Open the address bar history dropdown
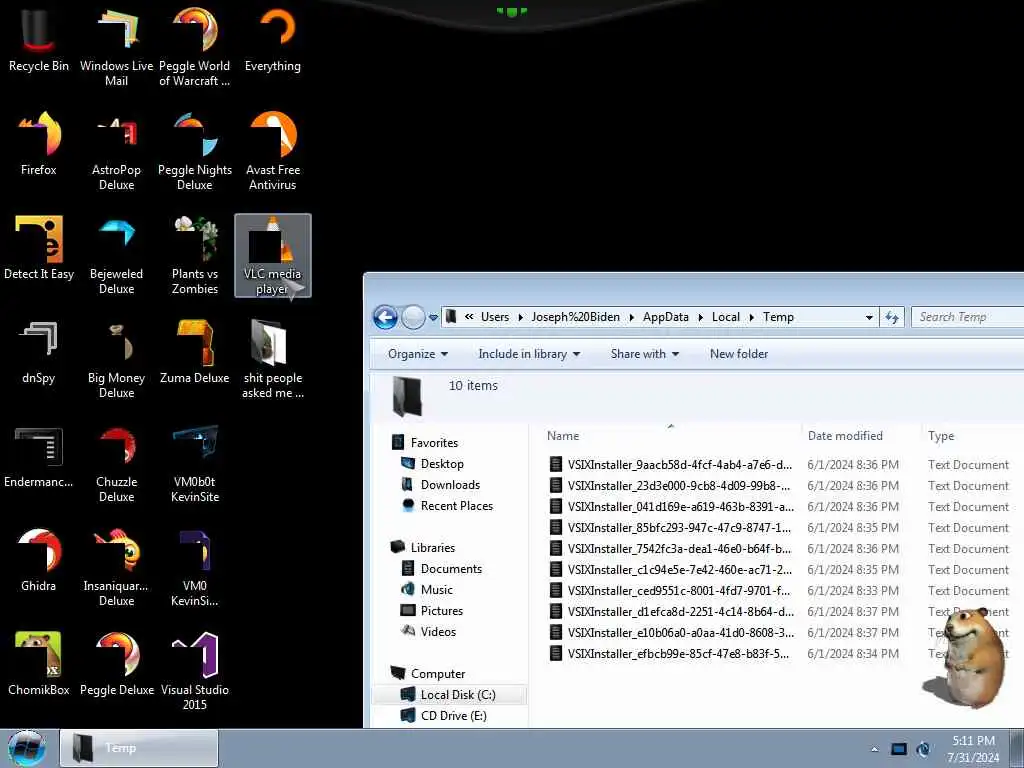The height and width of the screenshot is (768, 1024). point(869,317)
